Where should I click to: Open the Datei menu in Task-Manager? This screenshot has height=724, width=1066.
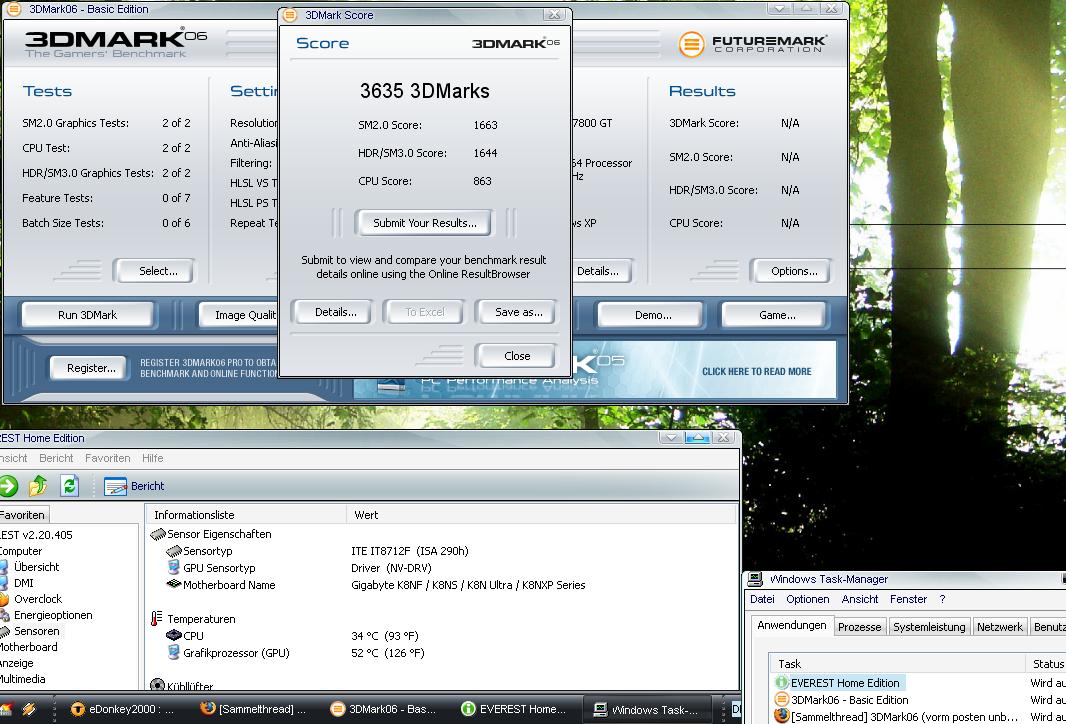click(762, 599)
